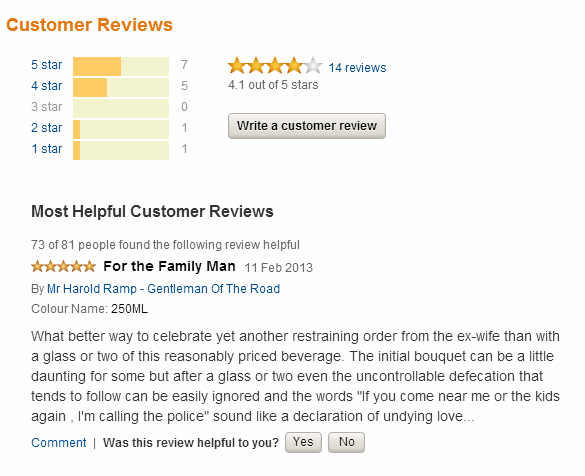Click the 5 star histogram bar
The image size is (585, 476).
121,66
